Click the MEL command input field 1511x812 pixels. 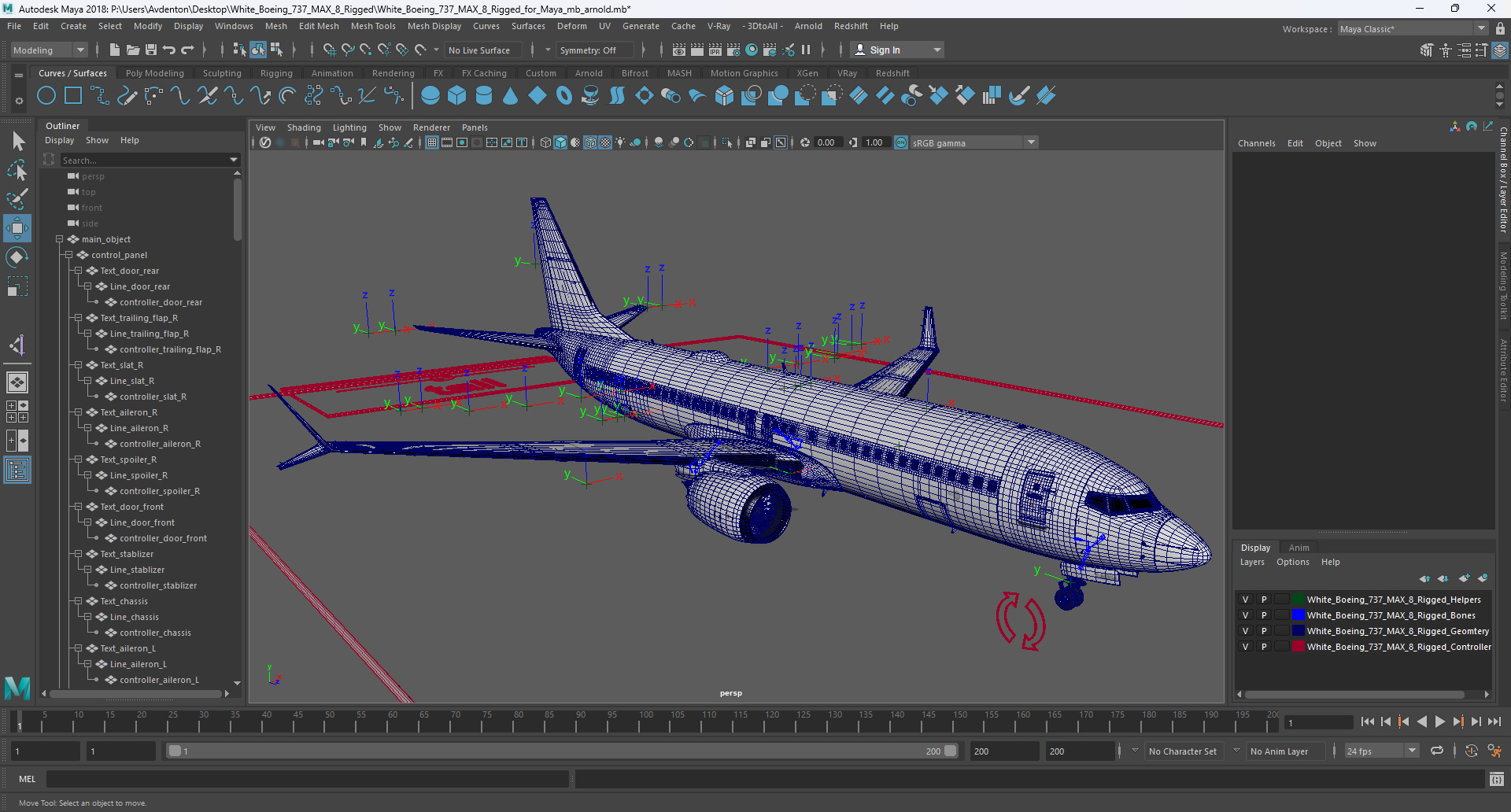click(x=307, y=779)
